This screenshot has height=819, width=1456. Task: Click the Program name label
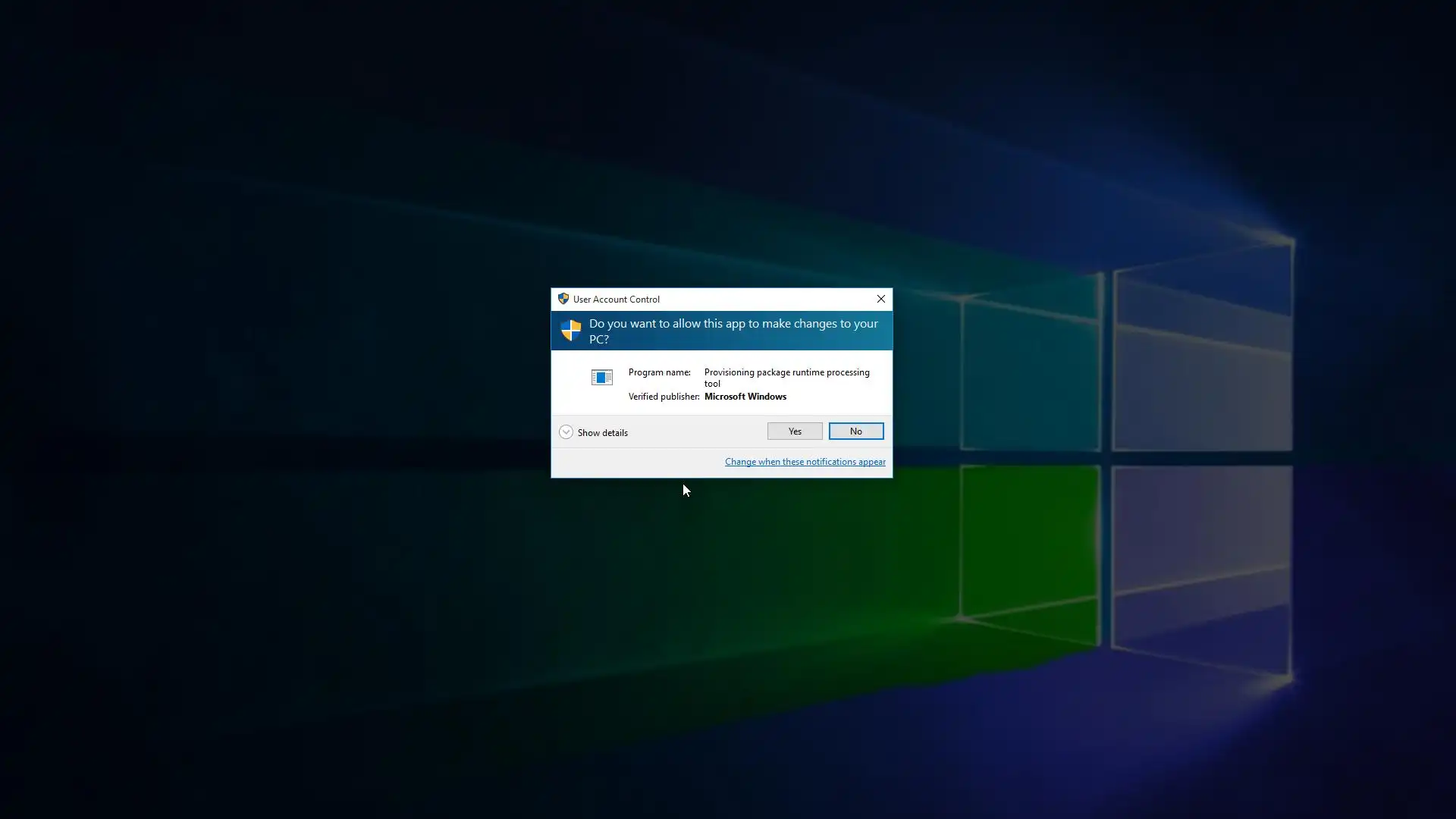659,372
